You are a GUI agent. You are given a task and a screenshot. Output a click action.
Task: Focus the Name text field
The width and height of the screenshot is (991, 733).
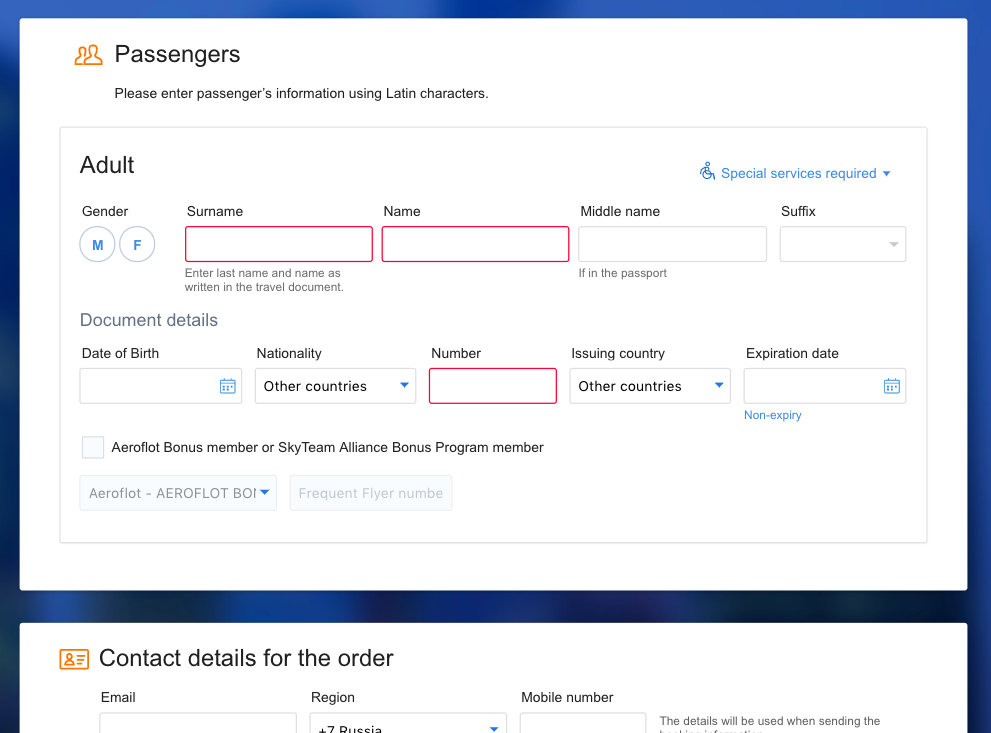pyautogui.click(x=476, y=244)
